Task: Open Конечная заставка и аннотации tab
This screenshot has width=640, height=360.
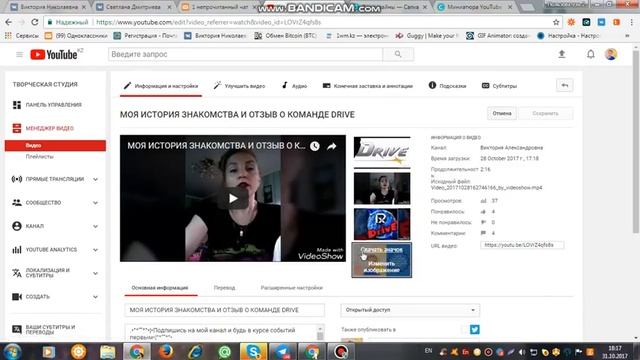Action: [x=367, y=86]
